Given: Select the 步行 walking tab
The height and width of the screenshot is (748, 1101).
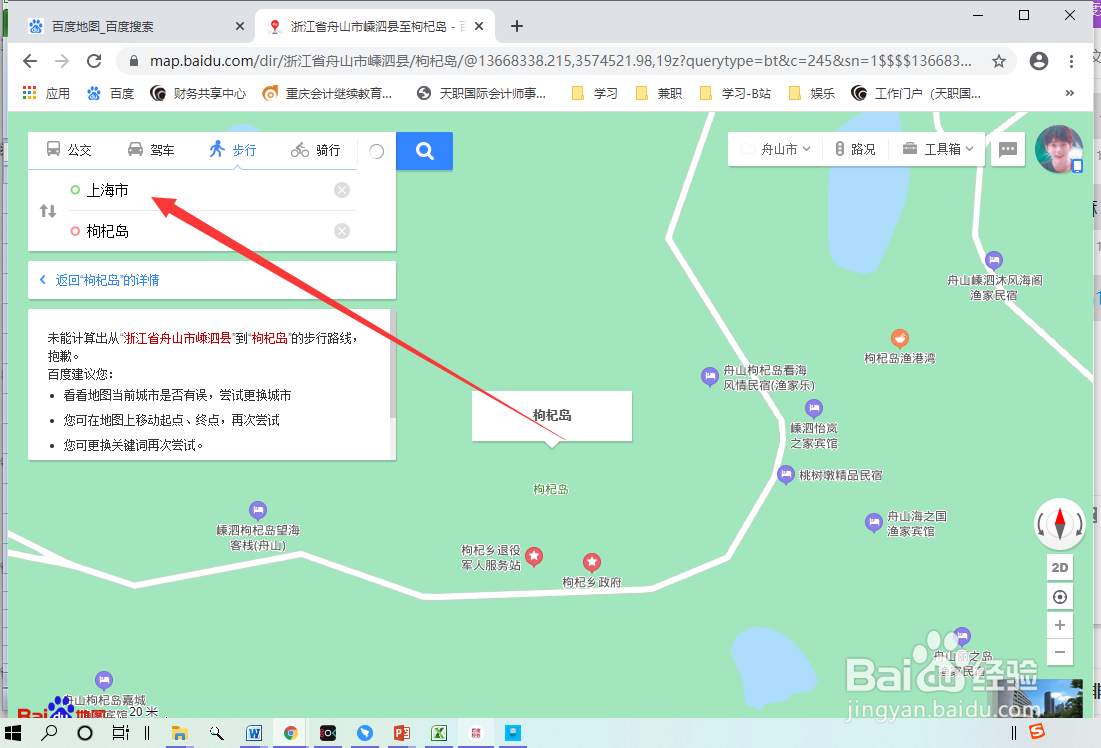Looking at the screenshot, I should [x=233, y=150].
